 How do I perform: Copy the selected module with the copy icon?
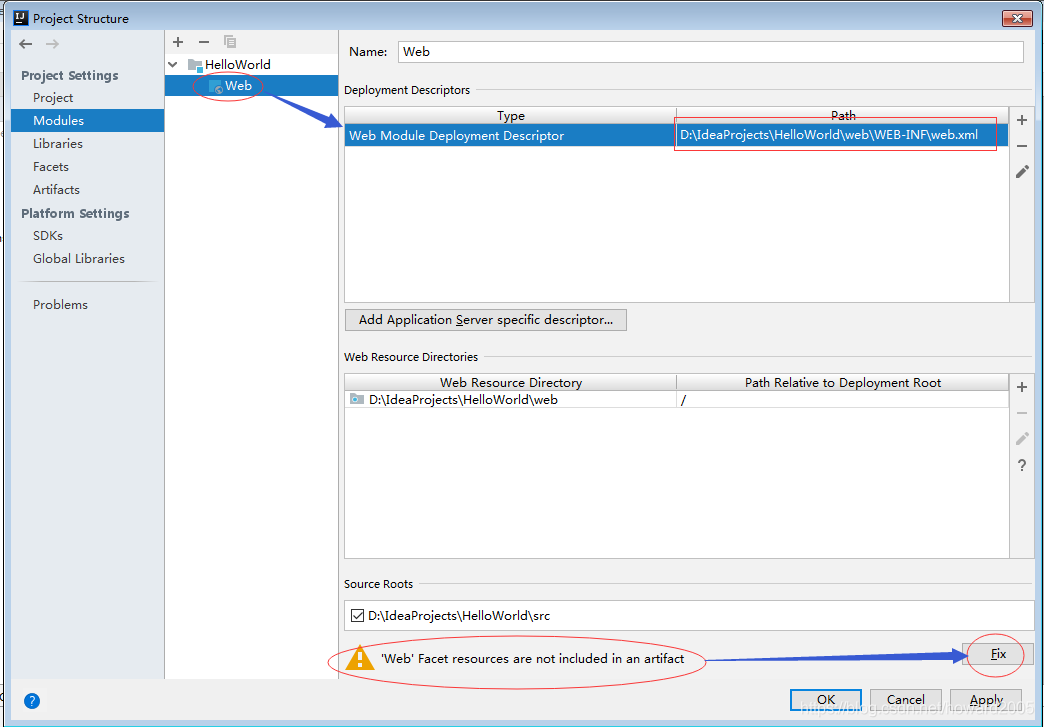[x=230, y=42]
